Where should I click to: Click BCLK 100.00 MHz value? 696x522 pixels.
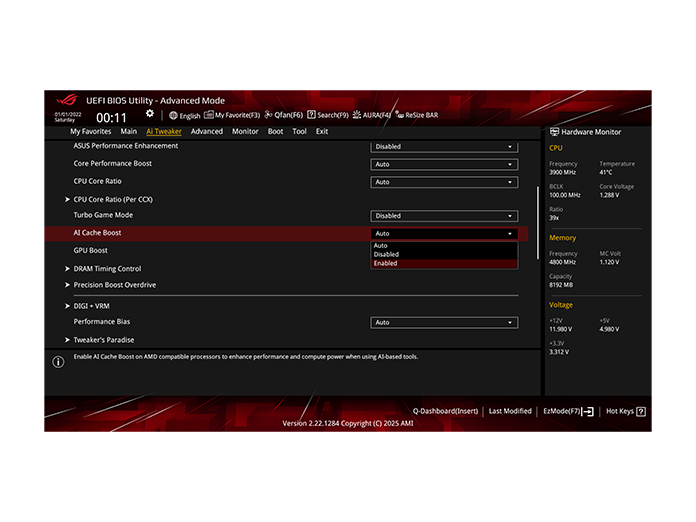pyautogui.click(x=565, y=195)
